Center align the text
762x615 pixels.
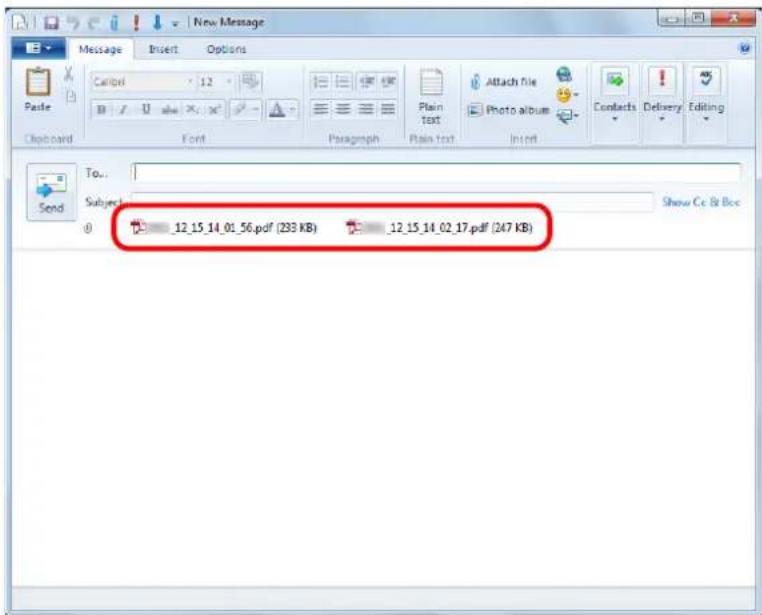(x=343, y=109)
